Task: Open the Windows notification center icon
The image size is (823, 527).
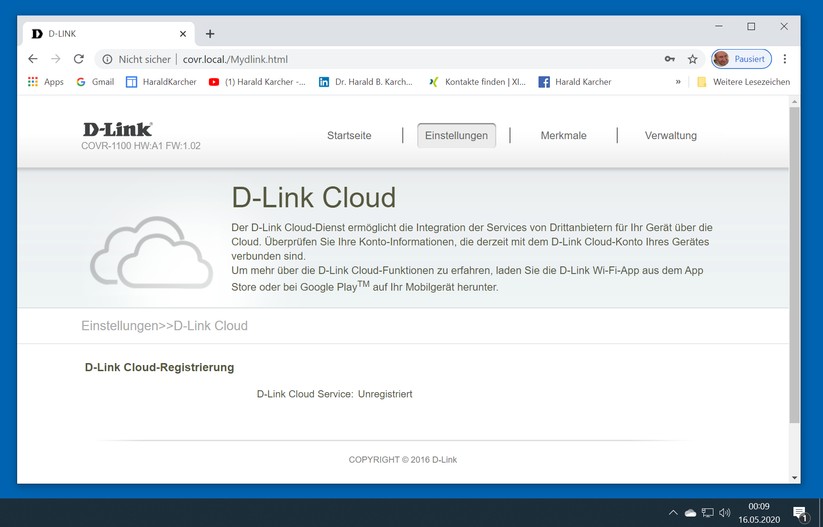Action: point(800,513)
